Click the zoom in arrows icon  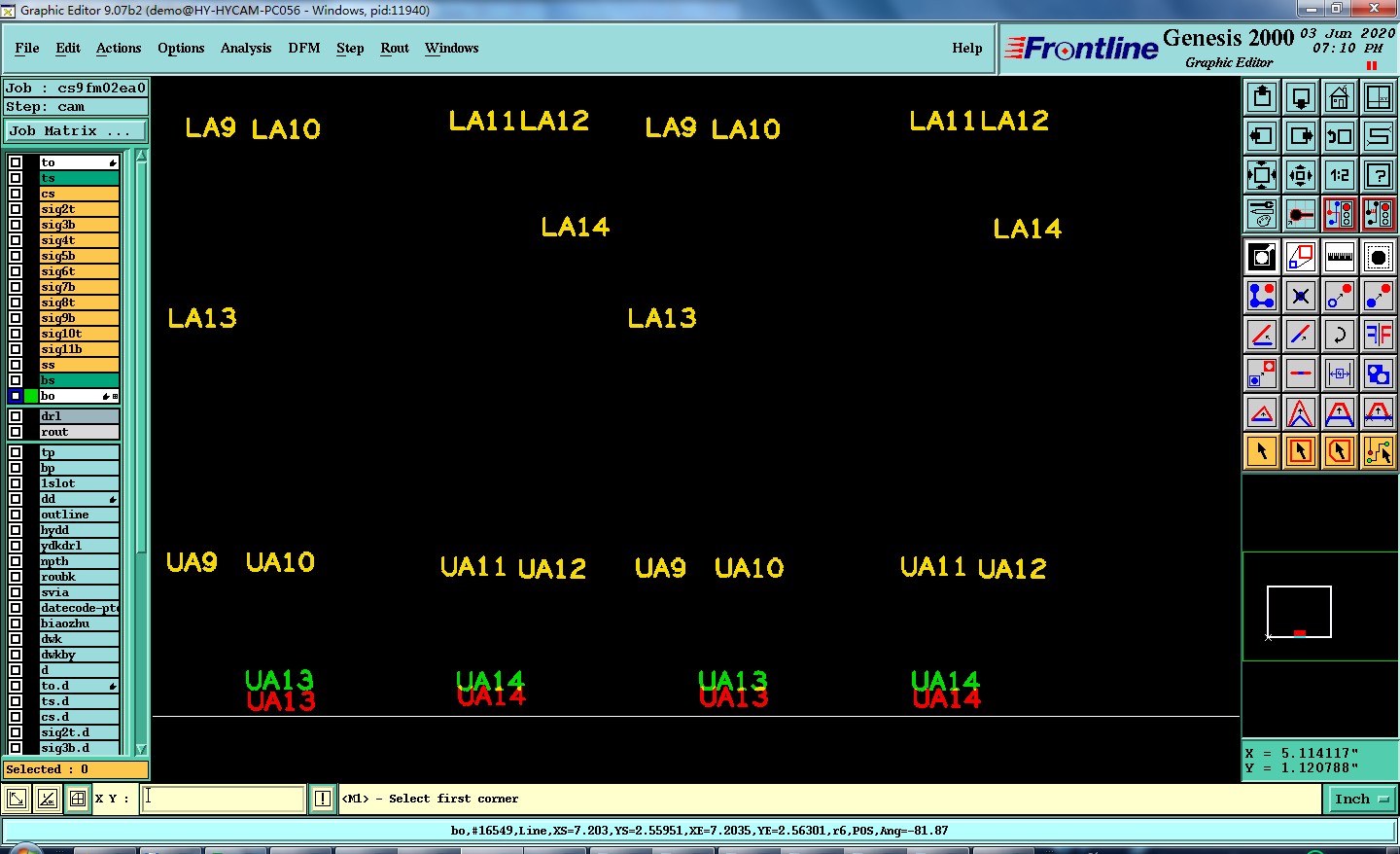[x=1262, y=175]
